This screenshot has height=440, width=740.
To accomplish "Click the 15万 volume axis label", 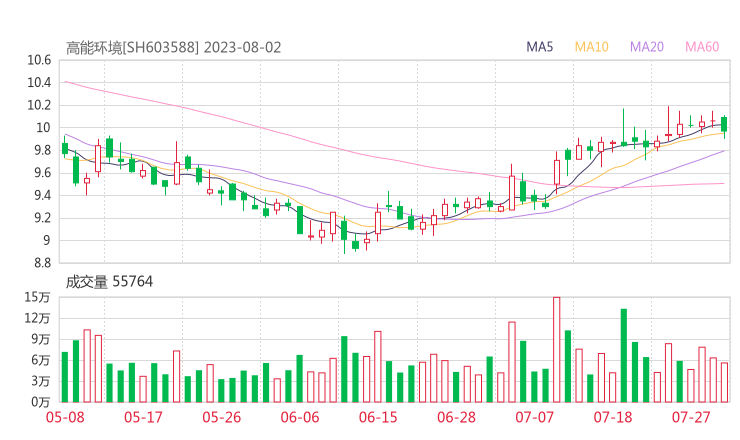I will coord(37,297).
